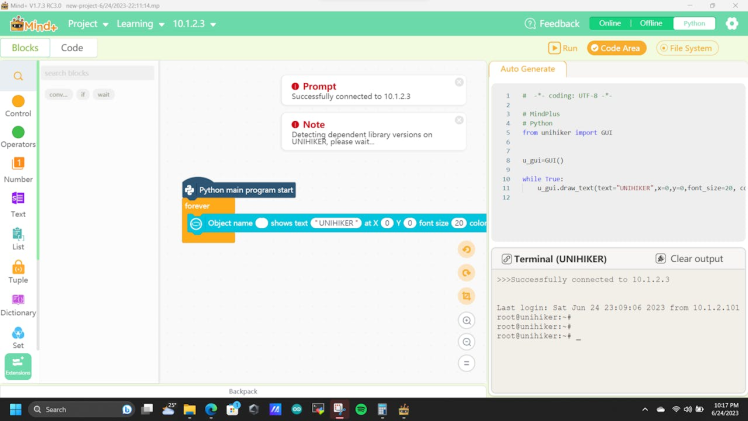Click the terminal link icon
Screen dimensions: 748x421
pos(506,259)
